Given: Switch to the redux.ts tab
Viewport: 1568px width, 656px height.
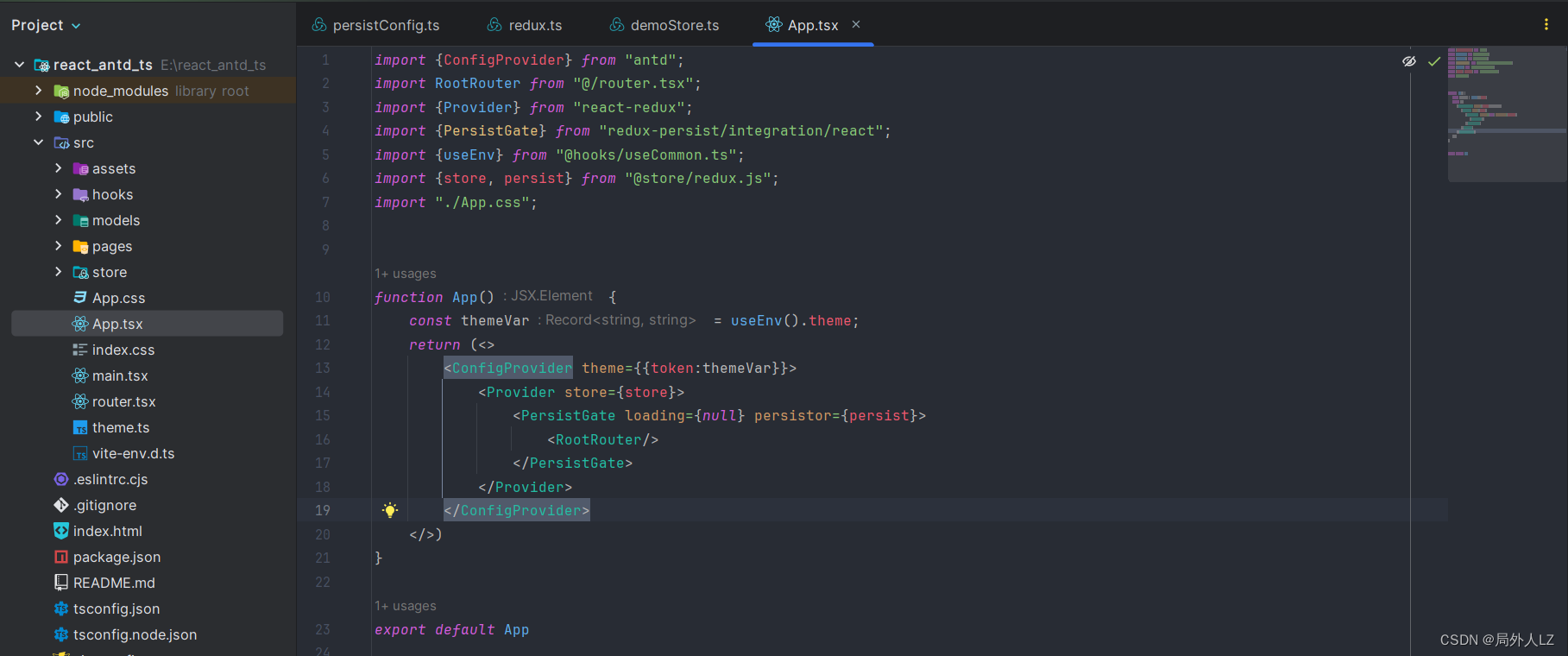Looking at the screenshot, I should point(525,25).
